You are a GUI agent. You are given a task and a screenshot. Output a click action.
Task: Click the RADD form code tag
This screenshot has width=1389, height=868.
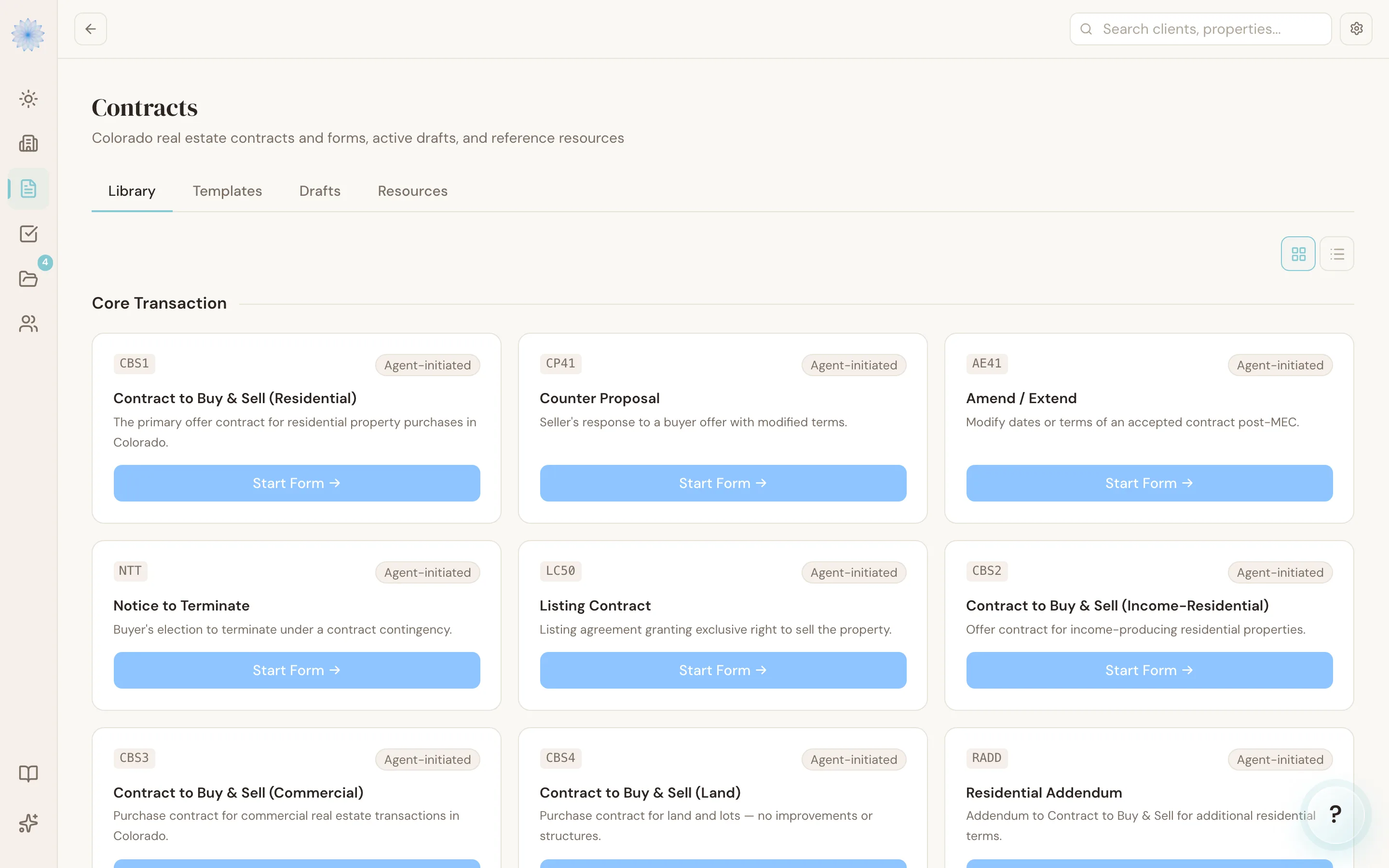[987, 758]
